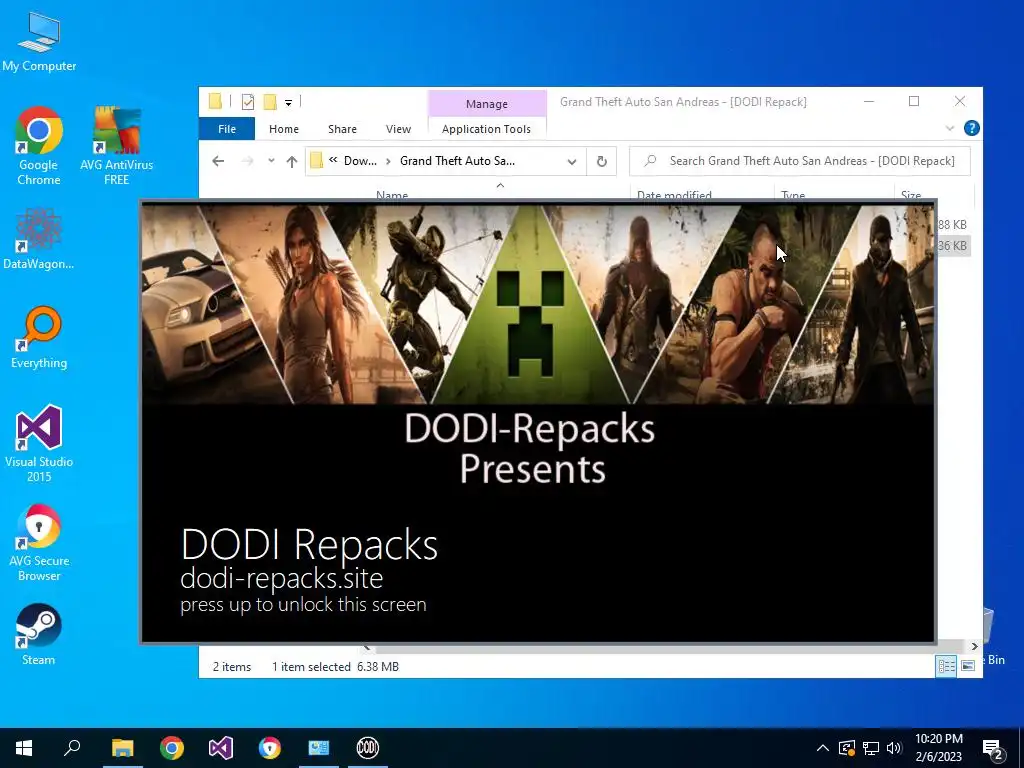This screenshot has height=768, width=1024.
Task: Sort by Type column header
Action: pyautogui.click(x=793, y=195)
